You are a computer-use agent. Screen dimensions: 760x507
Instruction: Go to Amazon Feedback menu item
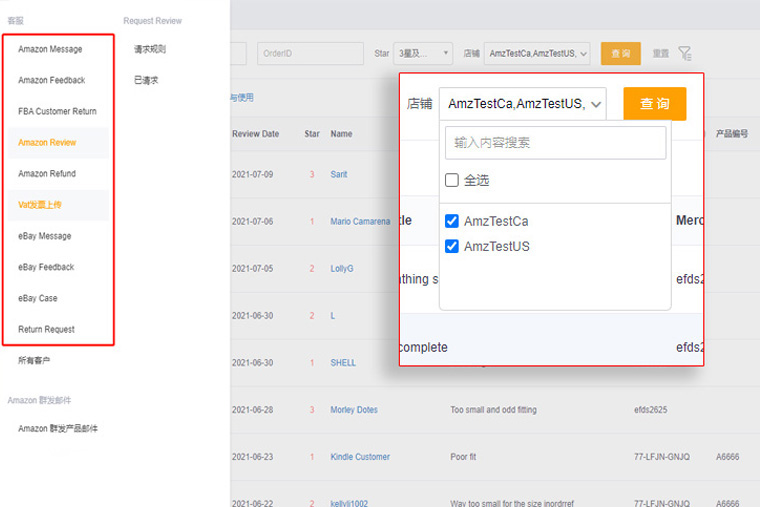click(x=51, y=80)
